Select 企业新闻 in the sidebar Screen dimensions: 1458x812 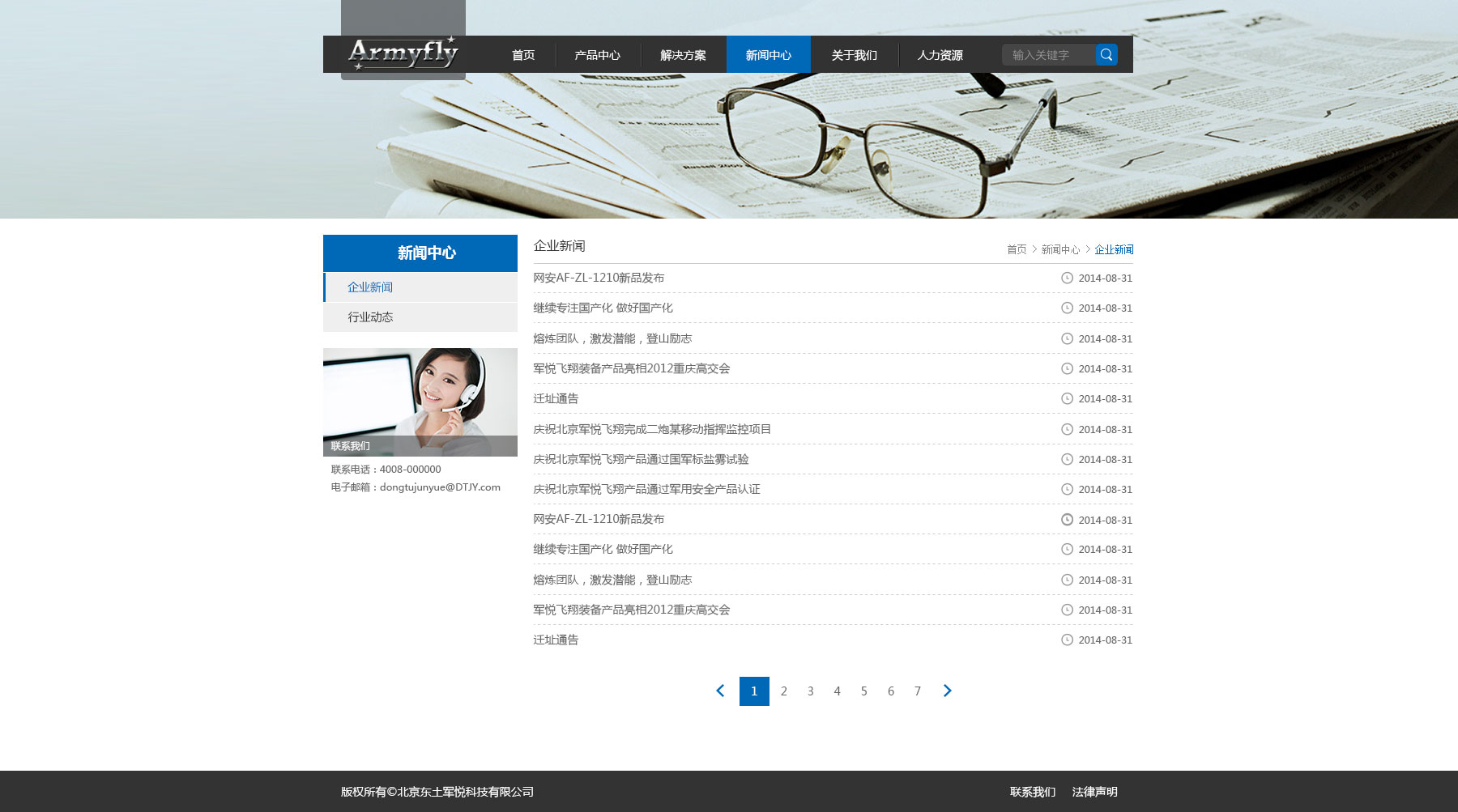[x=370, y=287]
